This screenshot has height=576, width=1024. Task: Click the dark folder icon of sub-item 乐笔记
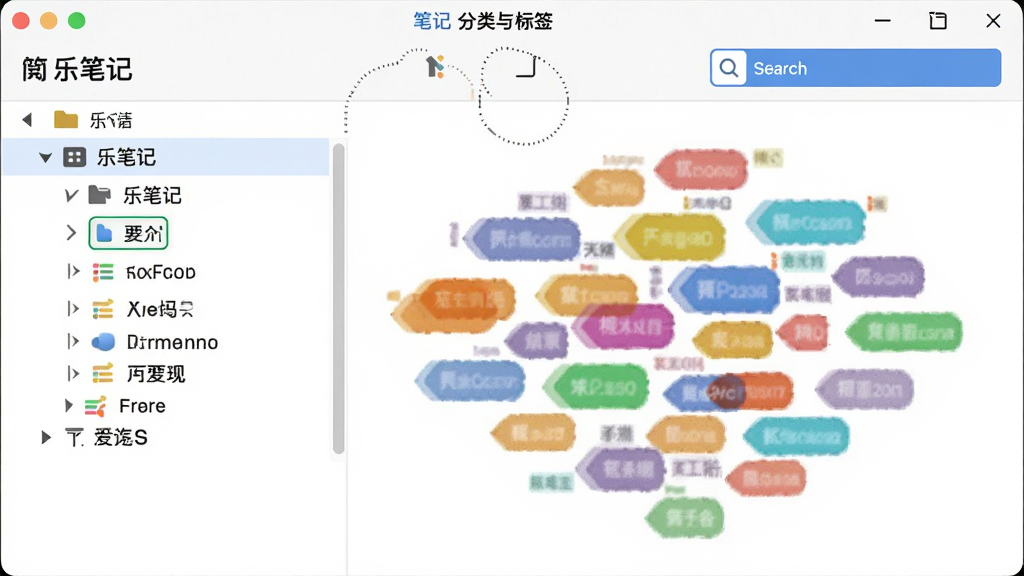(99, 195)
